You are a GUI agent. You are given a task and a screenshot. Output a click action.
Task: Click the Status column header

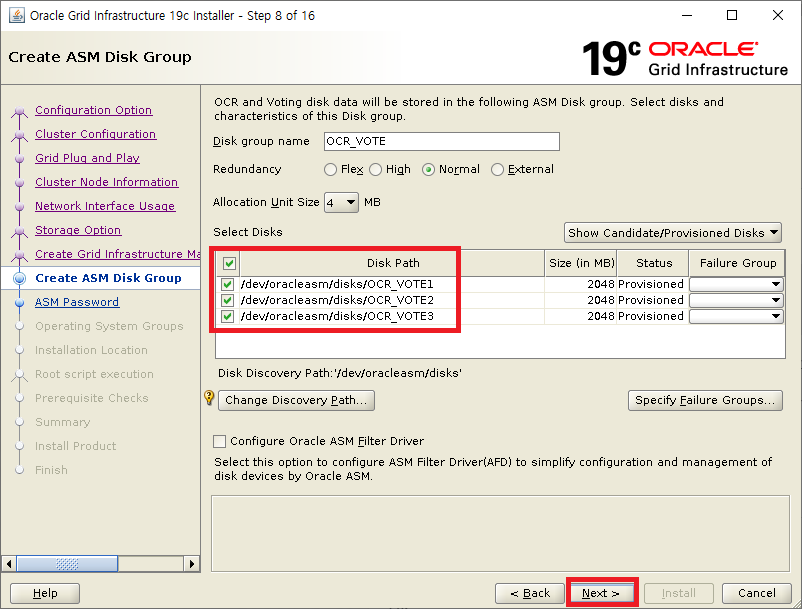653,263
